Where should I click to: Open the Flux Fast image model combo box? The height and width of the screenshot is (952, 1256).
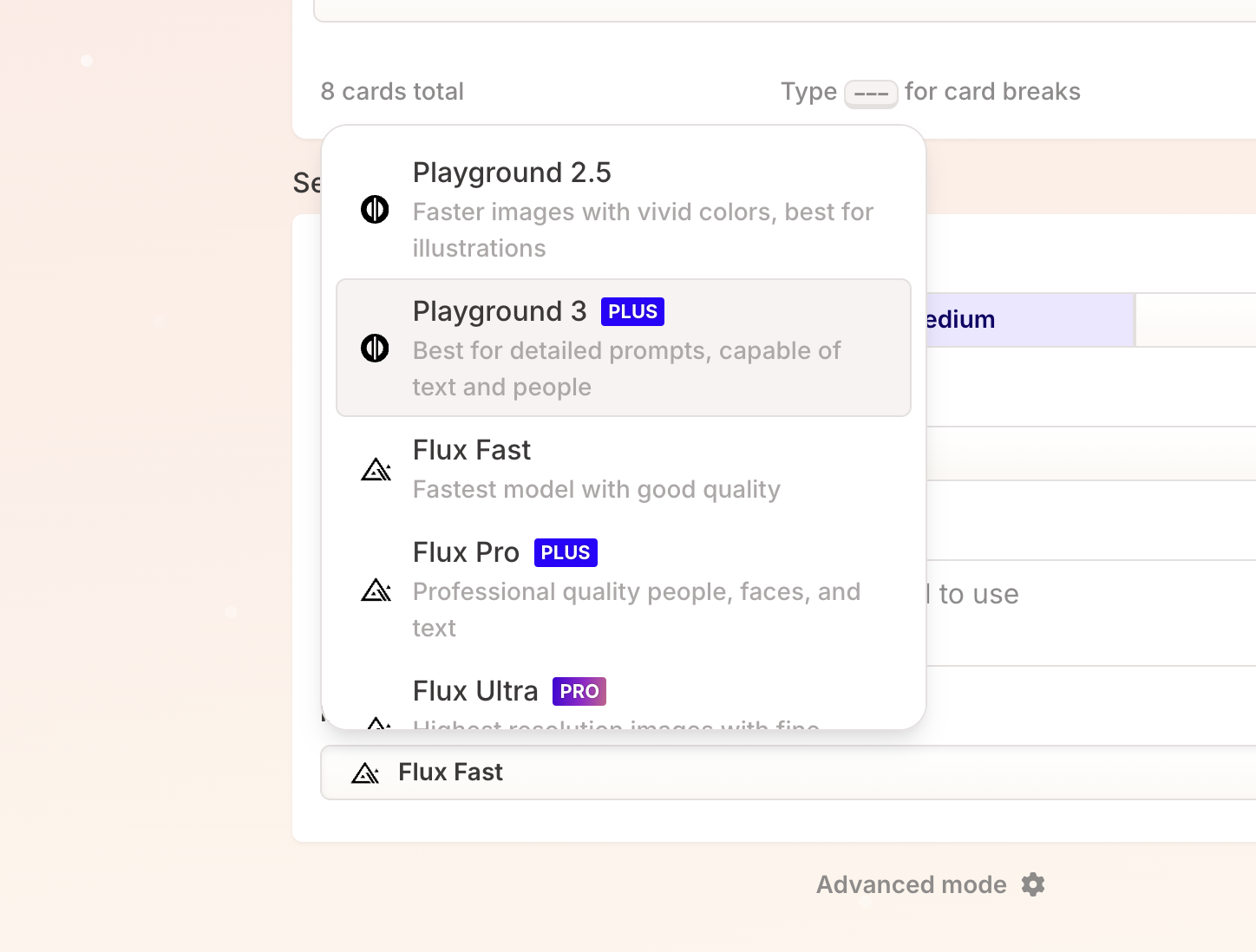(x=781, y=773)
